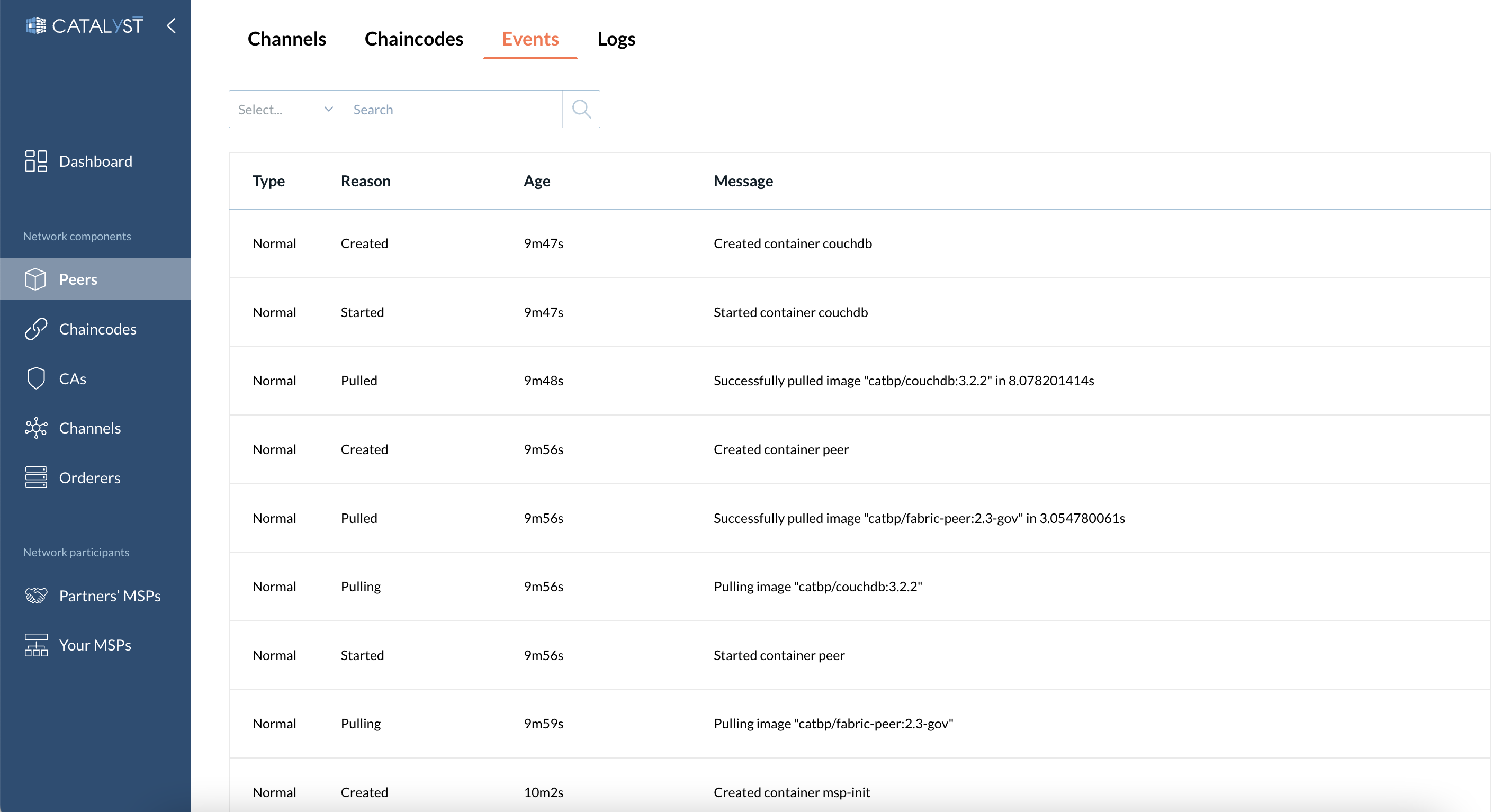
Task: Click the Peers icon in sidebar
Action: (x=36, y=278)
